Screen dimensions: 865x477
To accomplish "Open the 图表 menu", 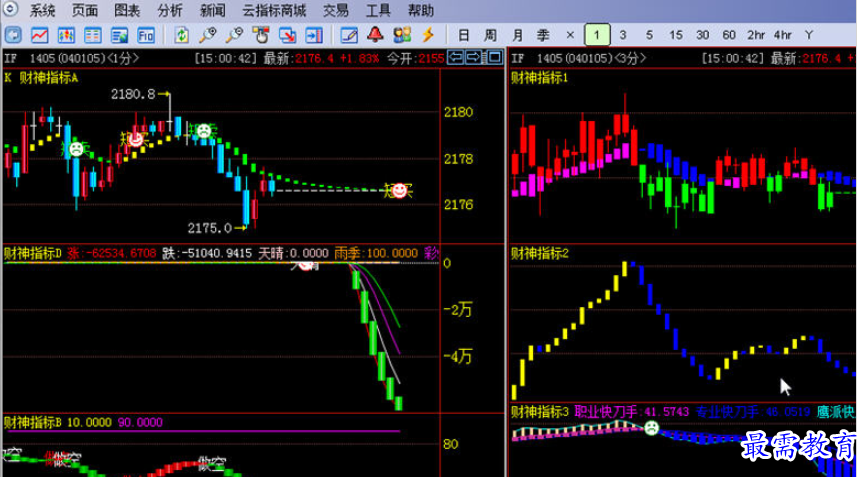I will point(127,10).
